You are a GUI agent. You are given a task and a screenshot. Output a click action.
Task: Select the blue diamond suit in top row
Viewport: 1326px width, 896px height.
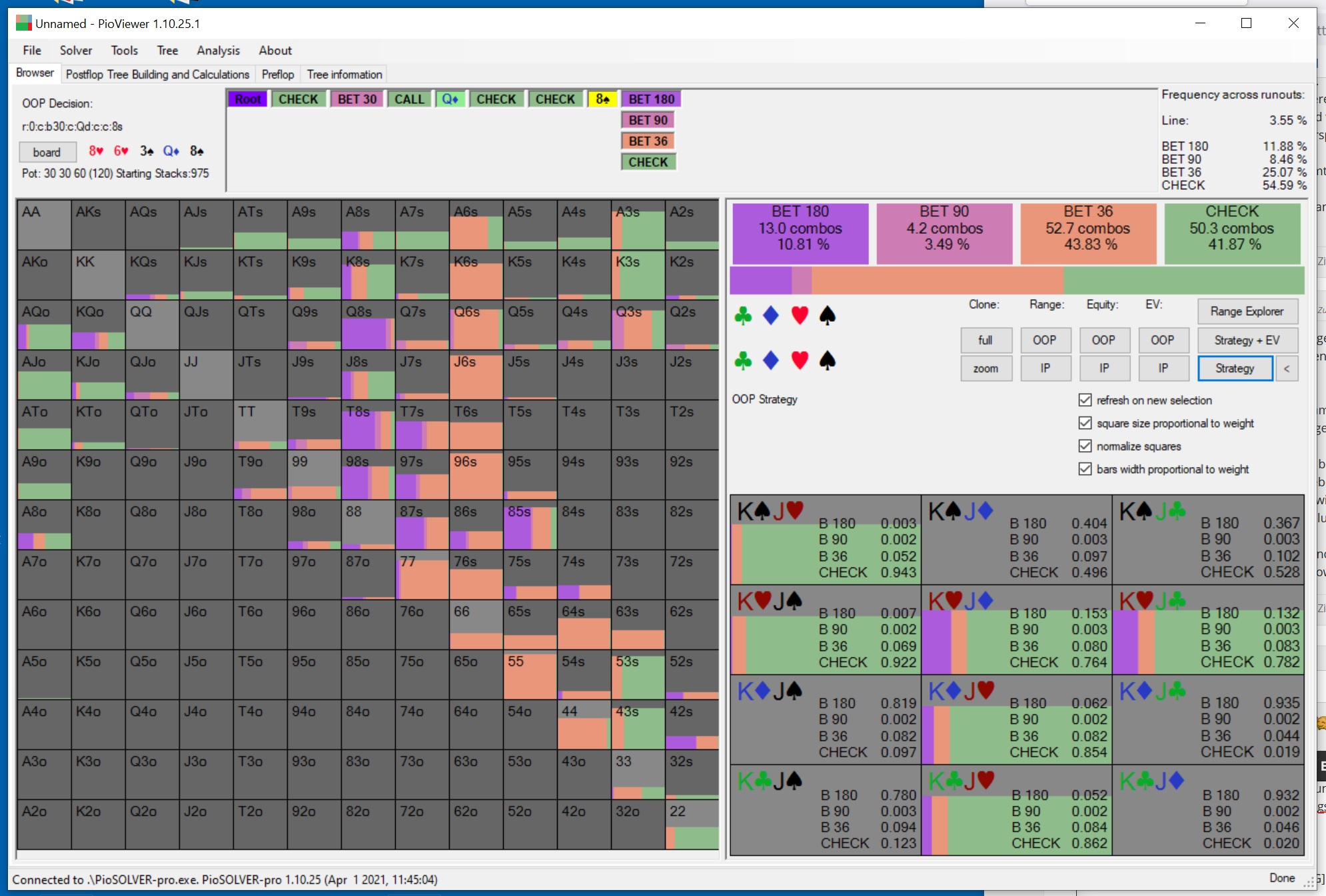pyautogui.click(x=771, y=315)
